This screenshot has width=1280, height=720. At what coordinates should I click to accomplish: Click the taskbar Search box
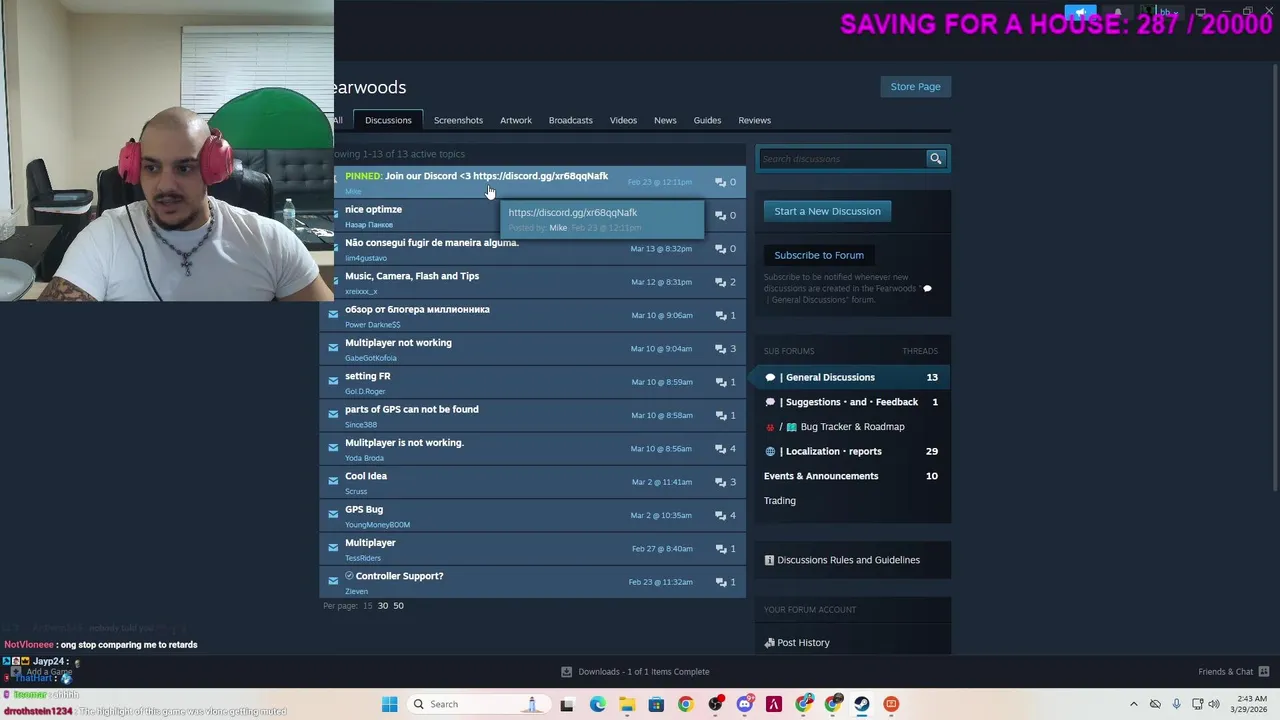(x=477, y=704)
